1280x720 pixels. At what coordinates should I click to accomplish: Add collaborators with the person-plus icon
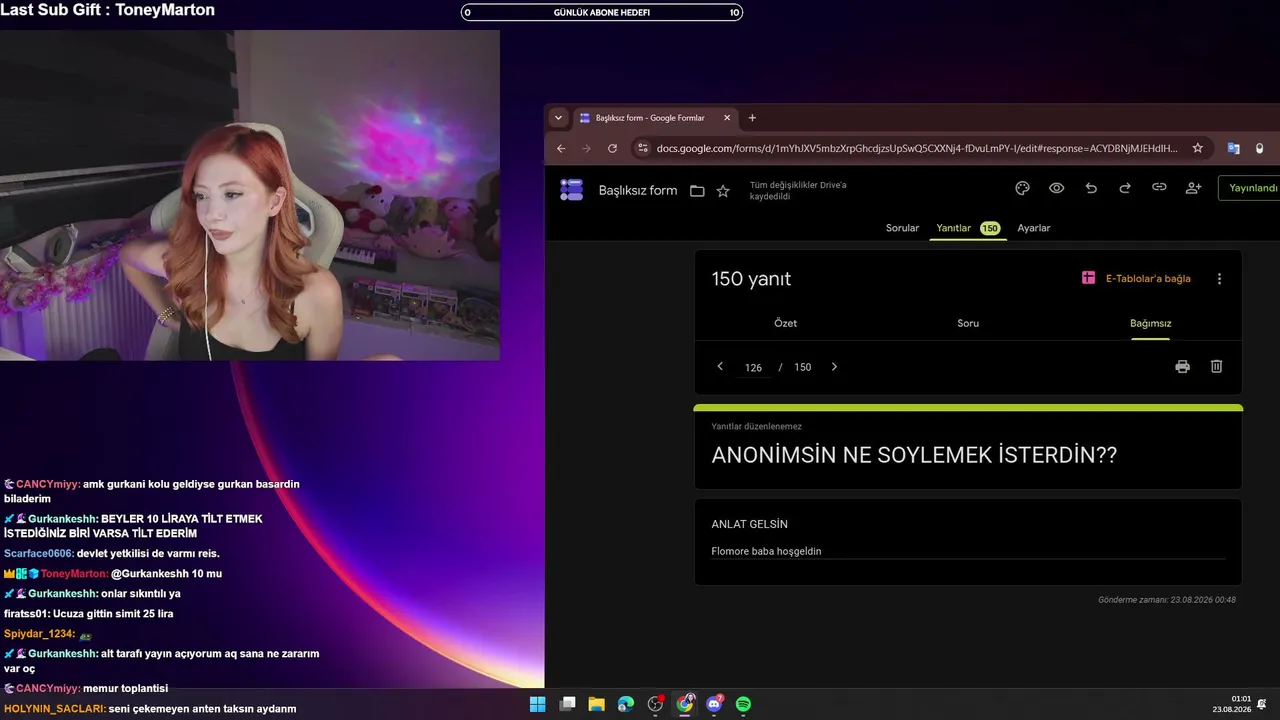click(1193, 188)
